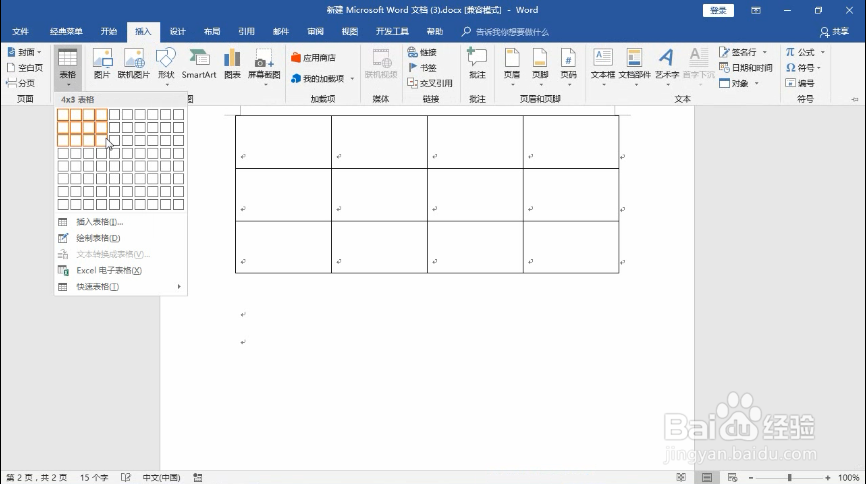Open the Header (页眉) options
The height and width of the screenshot is (484, 866).
pyautogui.click(x=512, y=66)
